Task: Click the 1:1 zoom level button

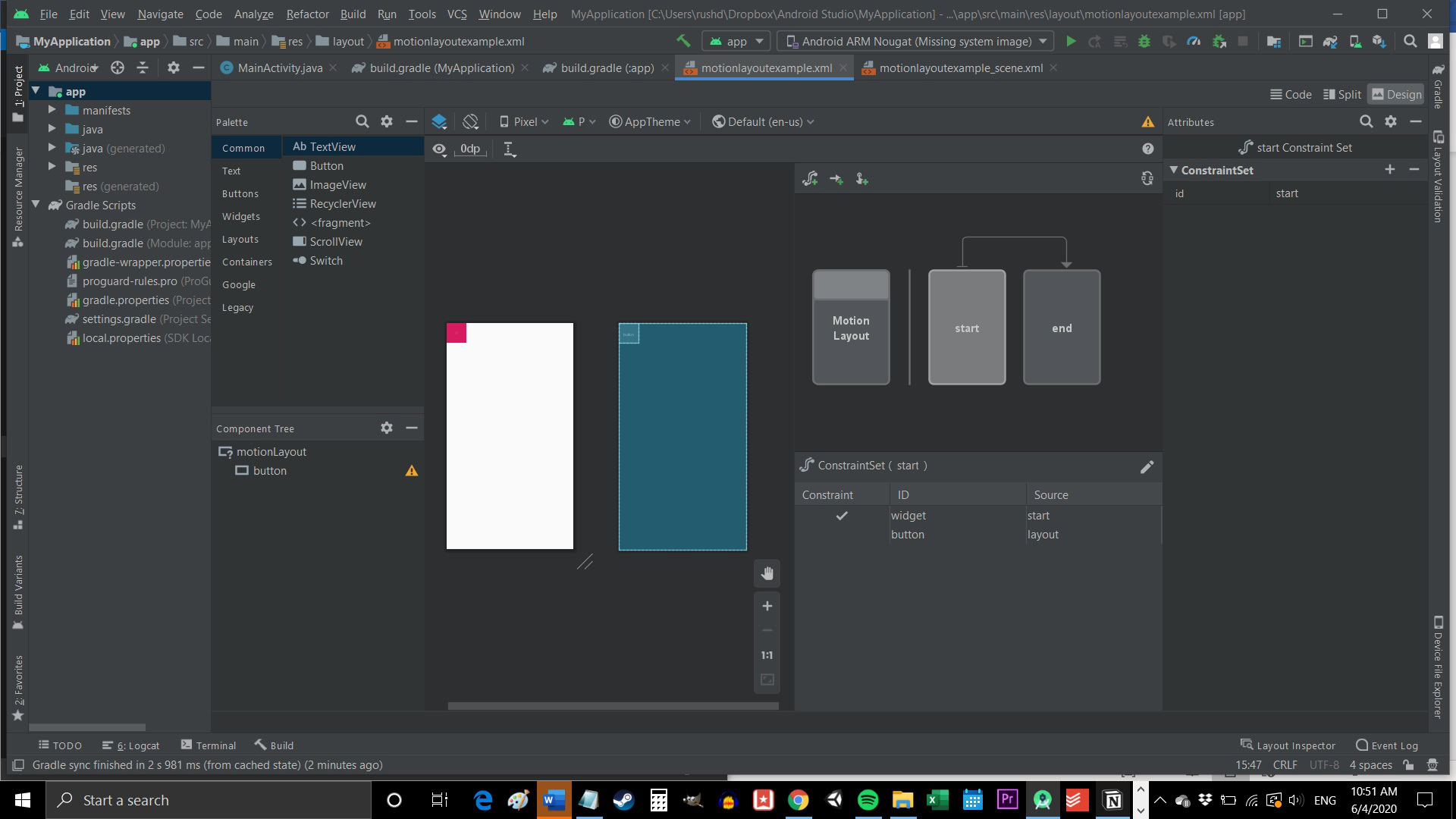Action: coord(766,654)
